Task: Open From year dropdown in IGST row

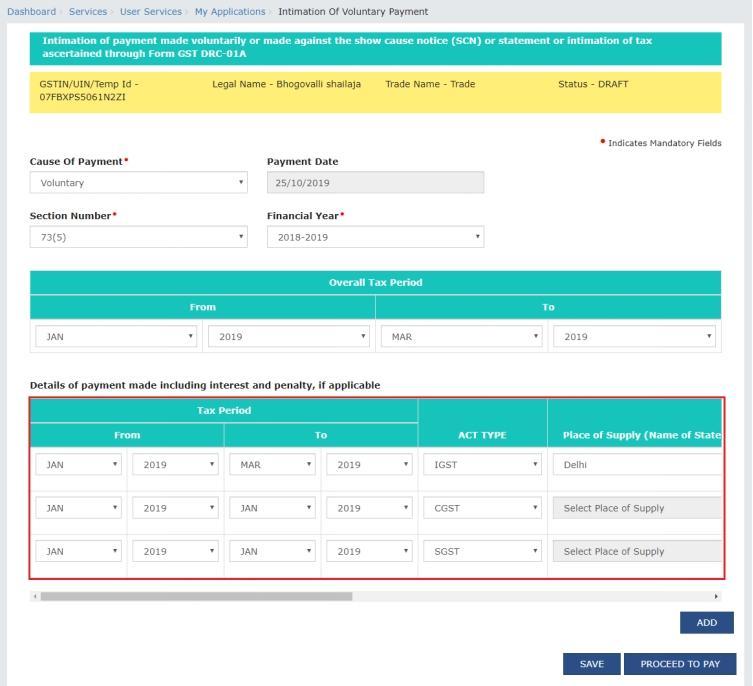Action: tap(175, 465)
